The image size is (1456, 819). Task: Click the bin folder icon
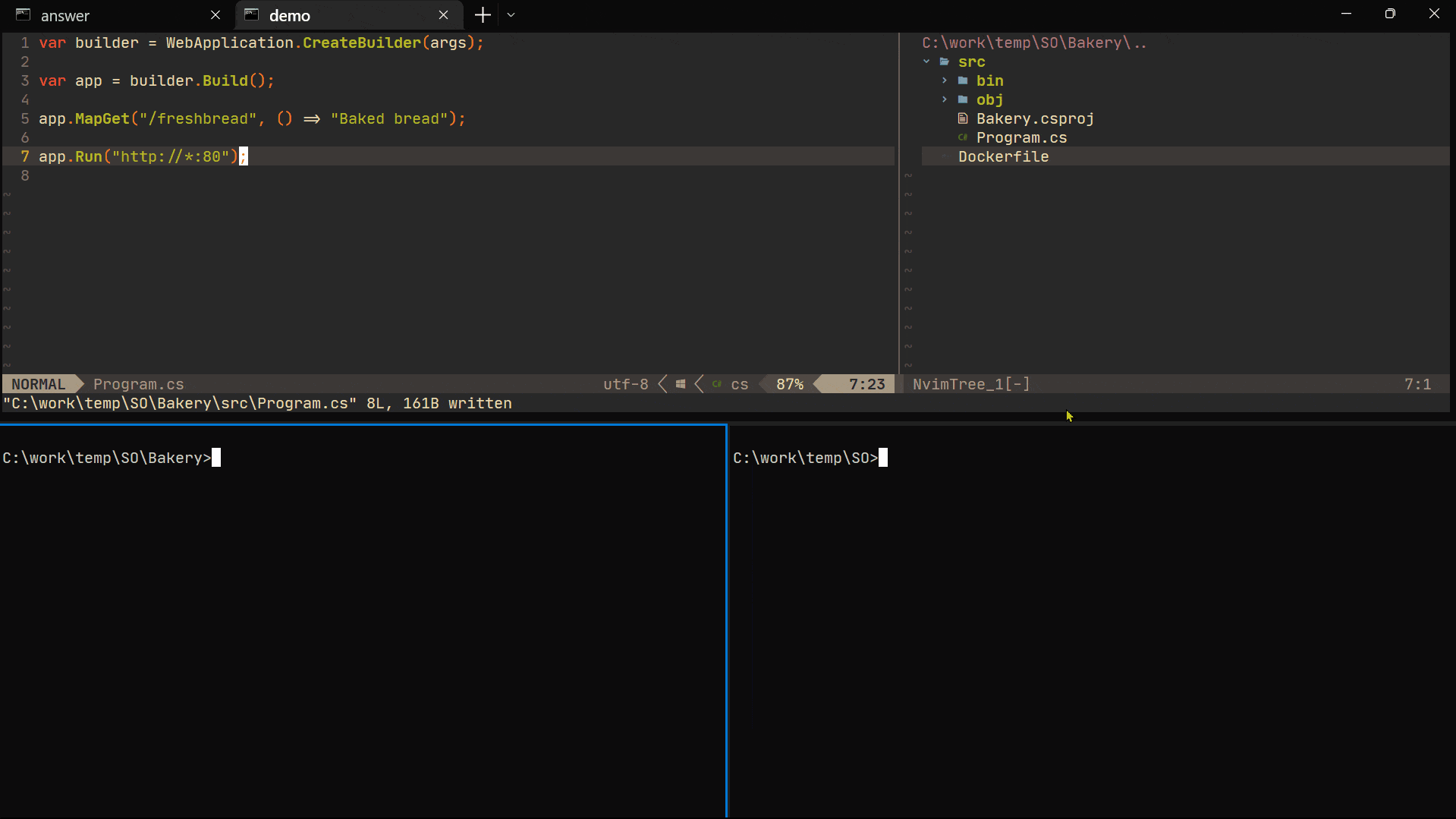963,80
